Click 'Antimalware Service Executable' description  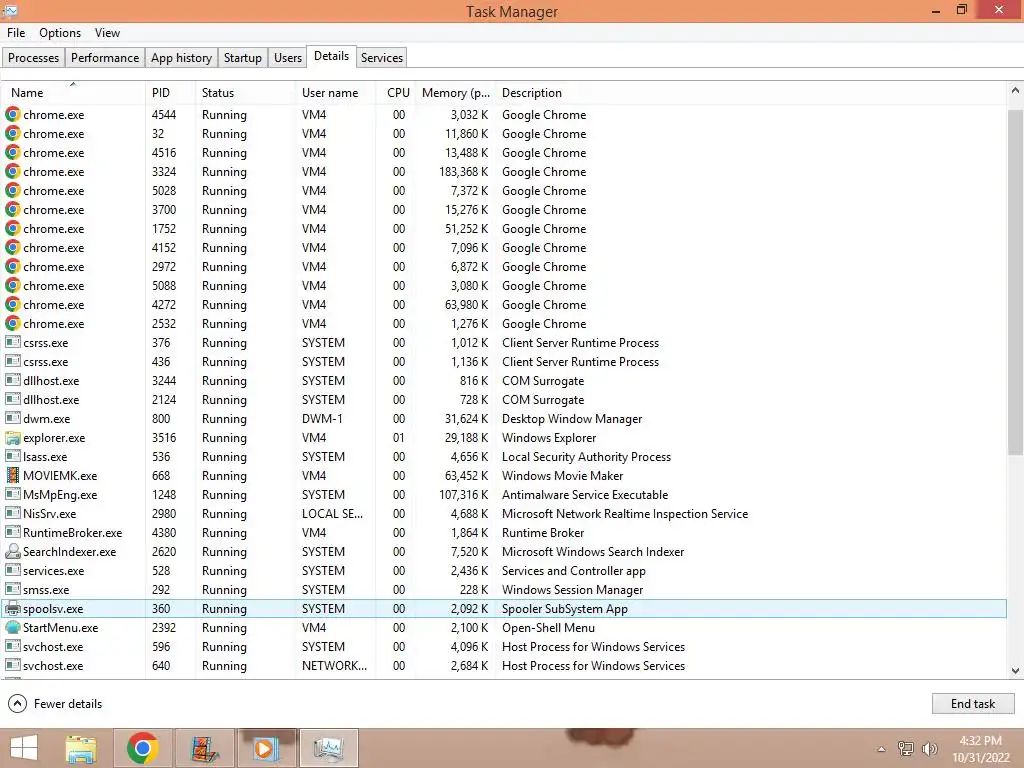click(x=584, y=494)
